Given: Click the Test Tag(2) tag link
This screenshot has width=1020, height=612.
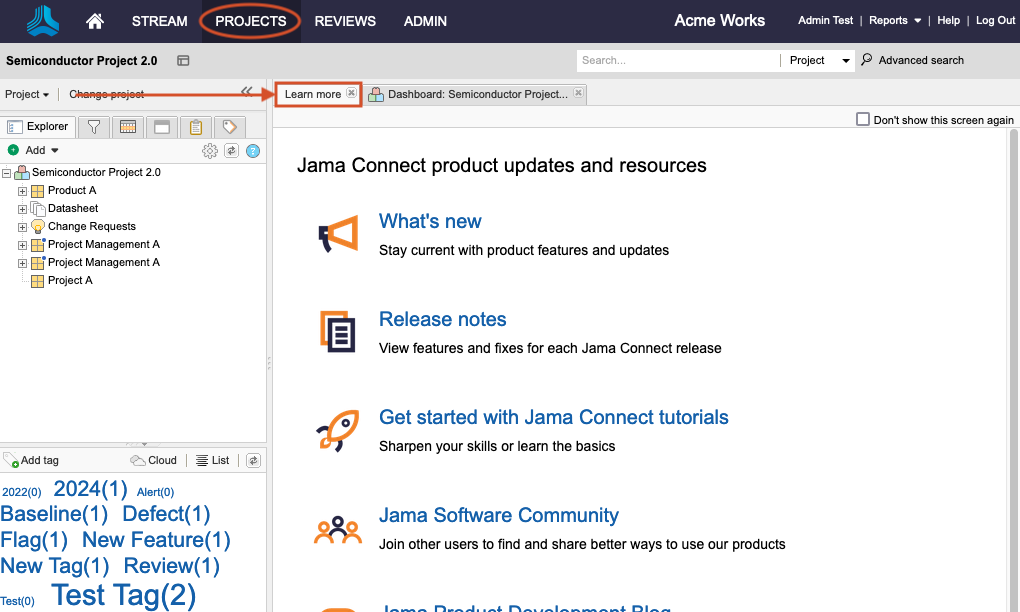Looking at the screenshot, I should [x=124, y=596].
